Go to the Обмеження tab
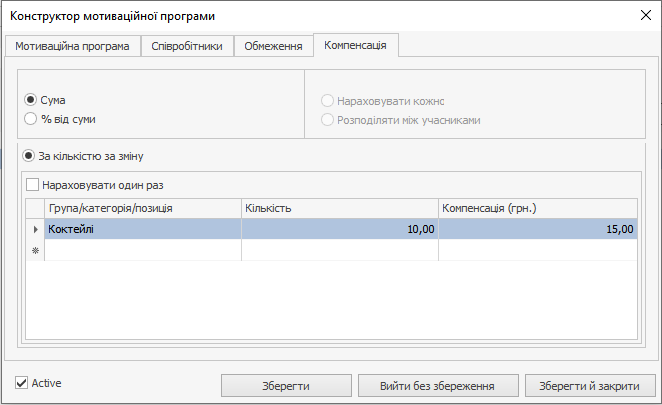Image resolution: width=662 pixels, height=405 pixels. click(273, 47)
